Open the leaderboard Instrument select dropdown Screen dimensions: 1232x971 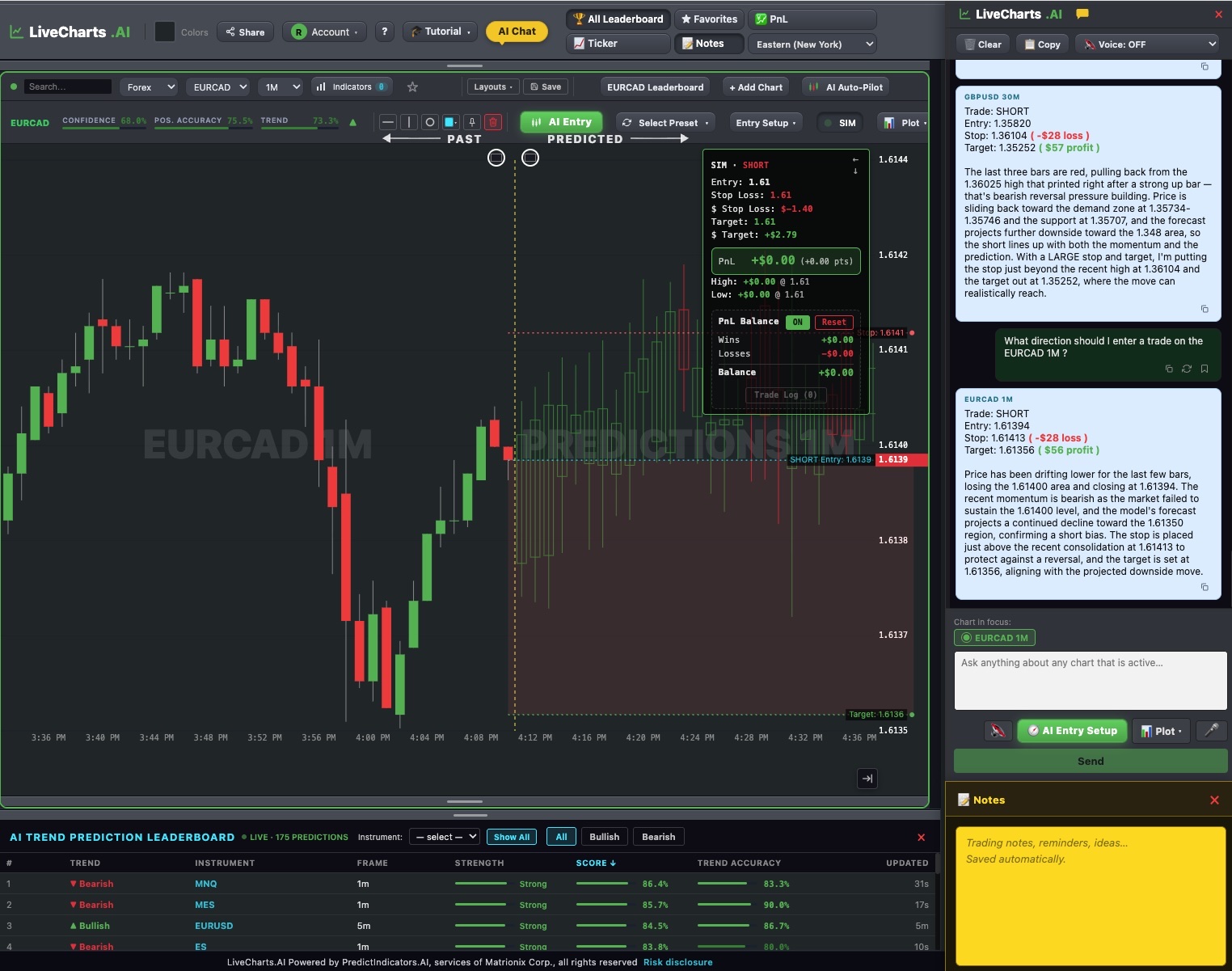tap(445, 837)
